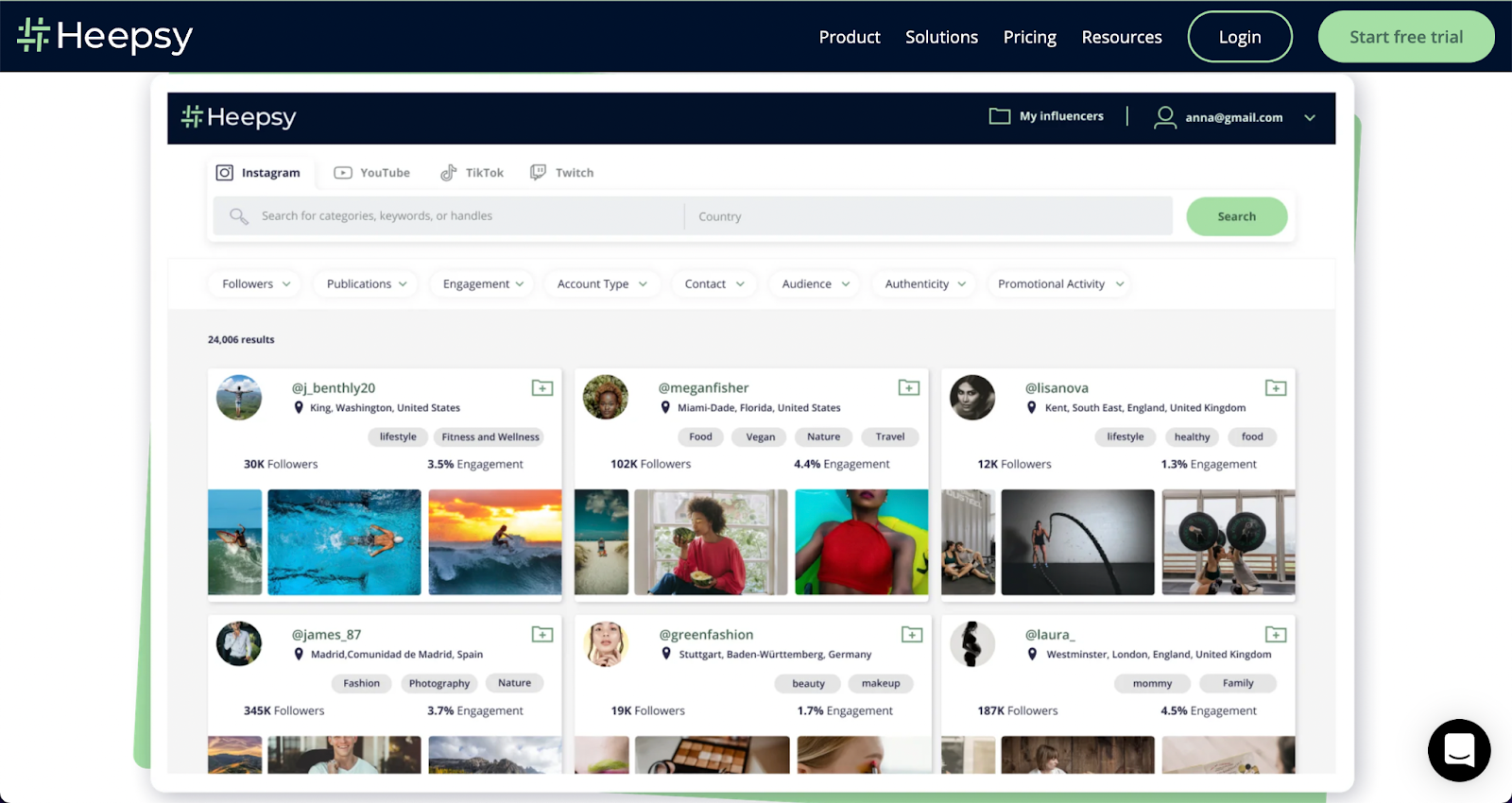The image size is (1512, 803).
Task: Select the Vegan tag on @meganfisher
Action: pyautogui.click(x=761, y=436)
